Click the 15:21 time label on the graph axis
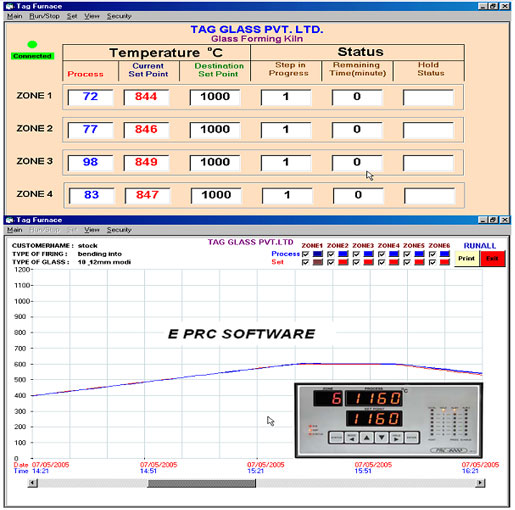Viewport: 515px width, 510px height. pos(255,471)
